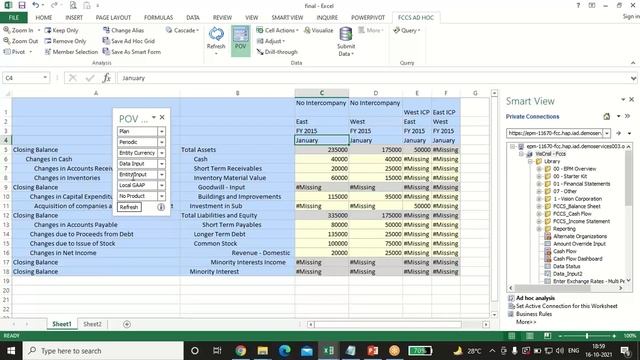Toggle the POV ribbon button

240,40
